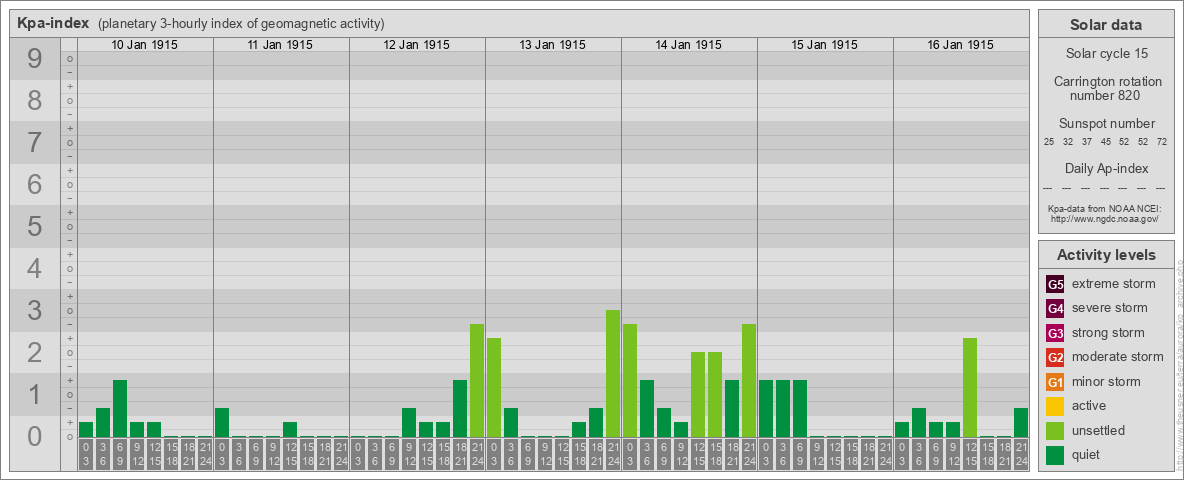Click the G1 minor storm legend icon
This screenshot has height=480, width=1184.
pos(1055,381)
